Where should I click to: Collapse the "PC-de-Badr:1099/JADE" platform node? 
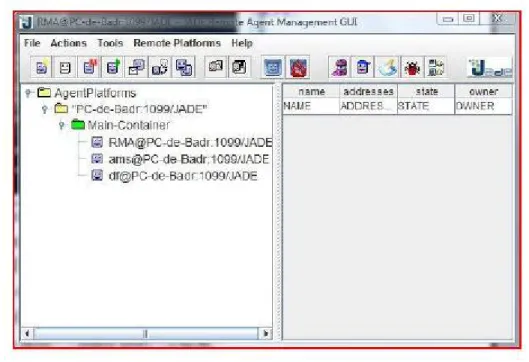tap(45, 109)
